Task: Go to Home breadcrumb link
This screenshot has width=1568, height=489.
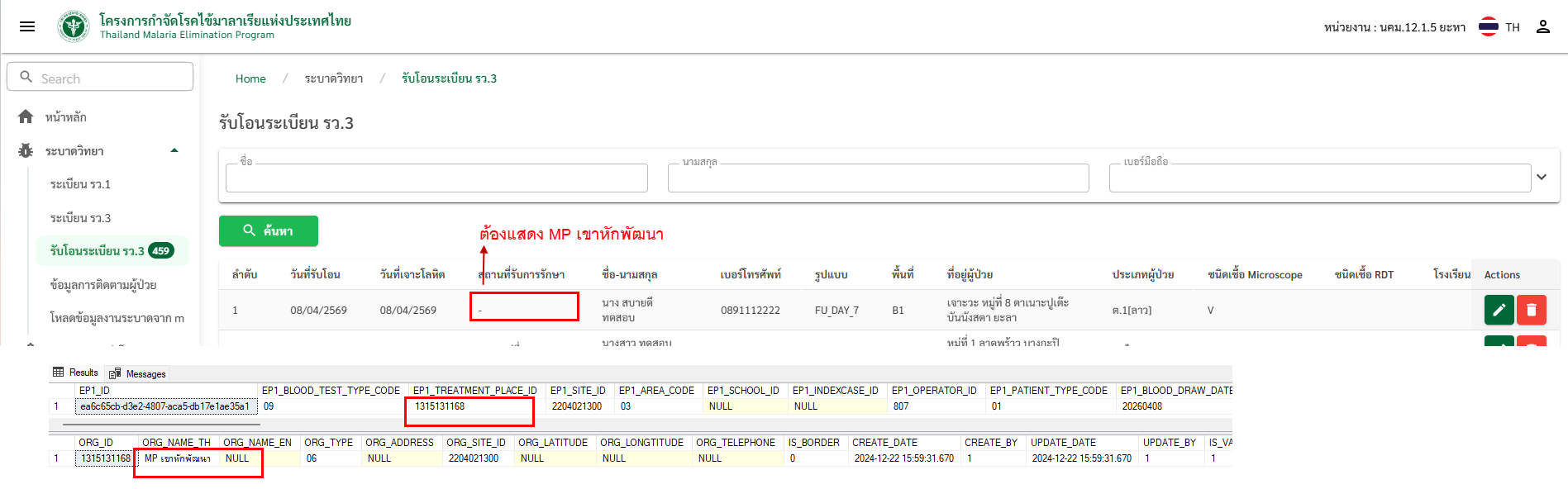Action: [x=250, y=78]
